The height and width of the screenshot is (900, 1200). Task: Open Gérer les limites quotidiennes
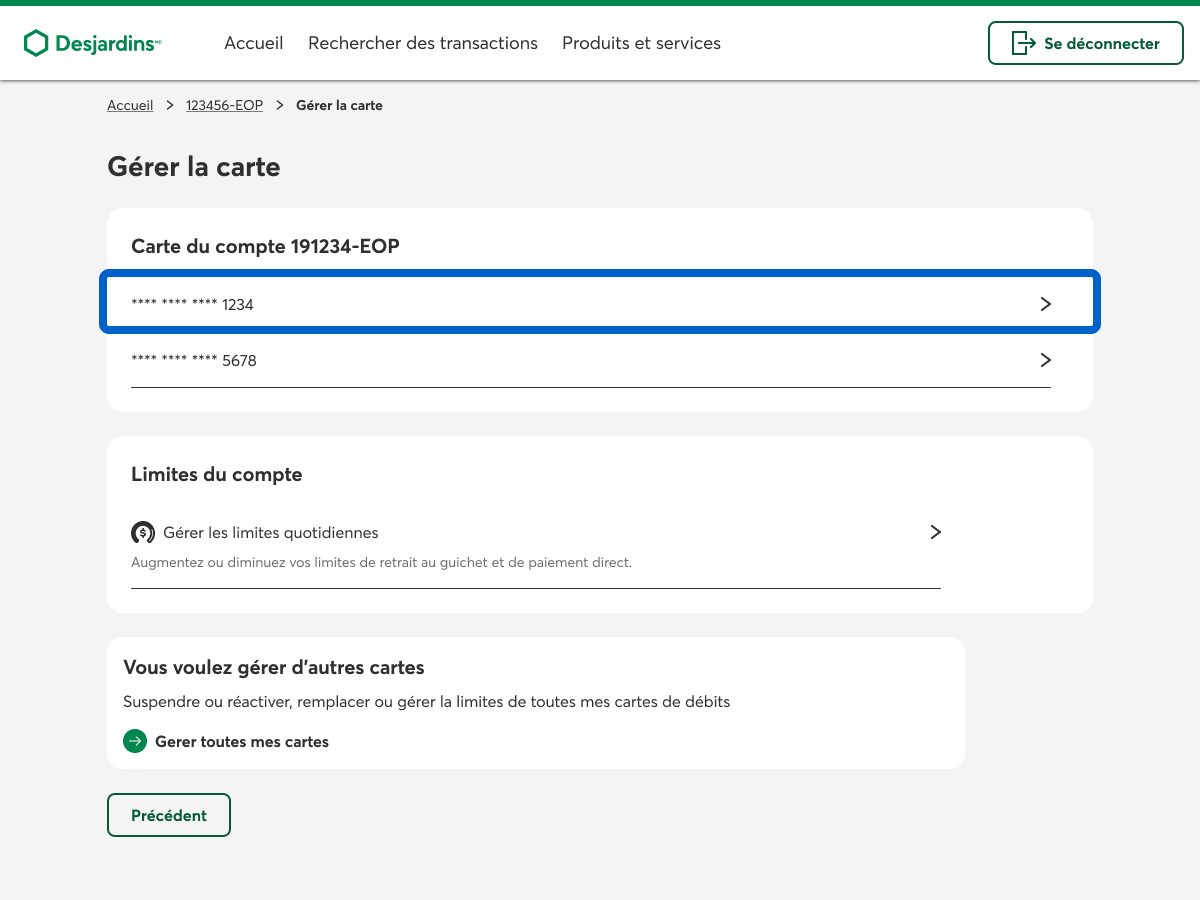pyautogui.click(x=271, y=533)
